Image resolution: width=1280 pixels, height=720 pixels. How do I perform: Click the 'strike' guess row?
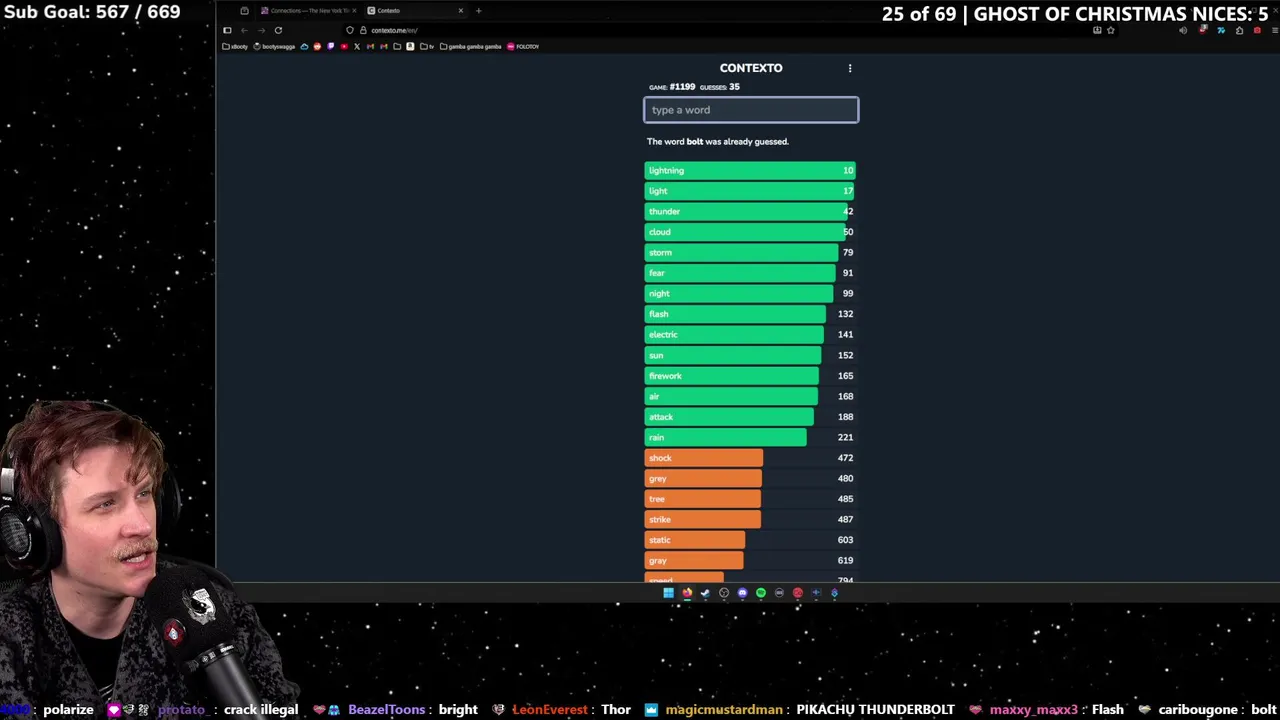750,519
